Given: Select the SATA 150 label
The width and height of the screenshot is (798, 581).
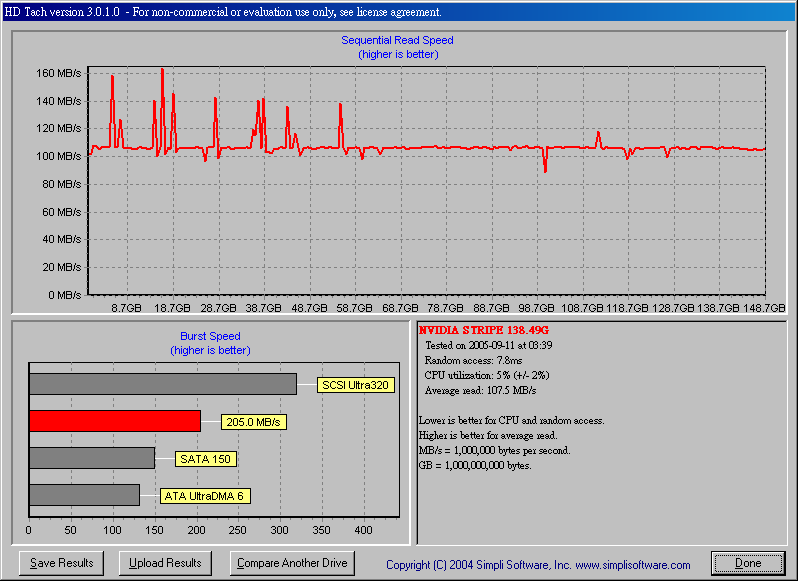Looking at the screenshot, I should pyautogui.click(x=204, y=459).
